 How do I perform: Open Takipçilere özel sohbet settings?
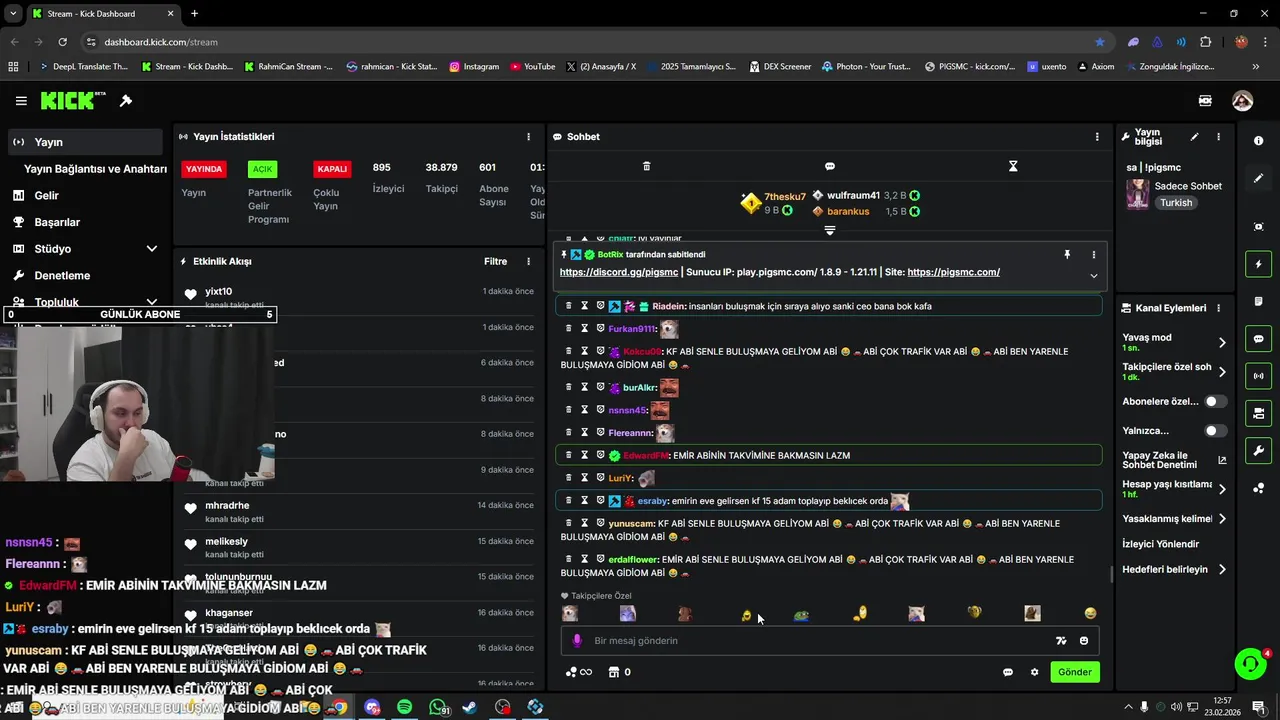[1173, 372]
